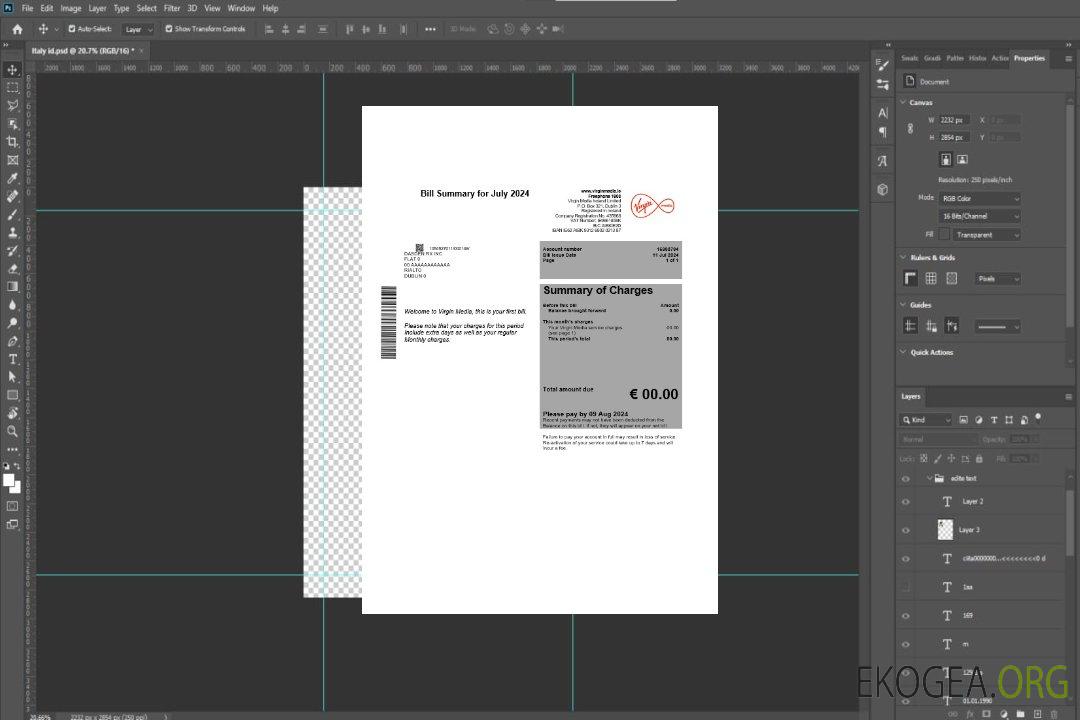This screenshot has width=1080, height=720.
Task: Open the 16 Bits/Channel dropdown
Action: point(979,216)
